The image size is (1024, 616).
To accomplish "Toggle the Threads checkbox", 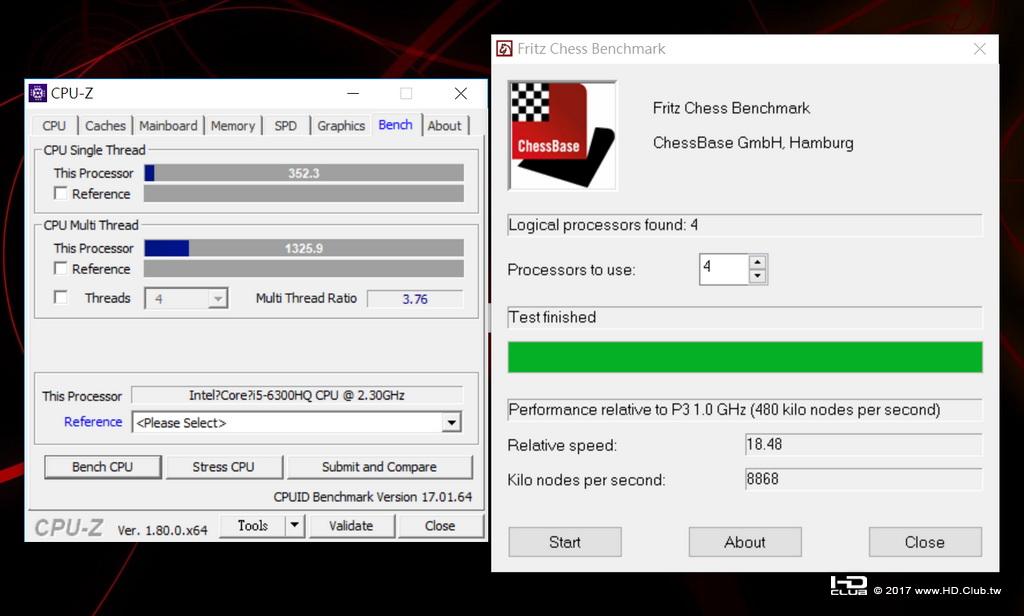I will [x=61, y=298].
